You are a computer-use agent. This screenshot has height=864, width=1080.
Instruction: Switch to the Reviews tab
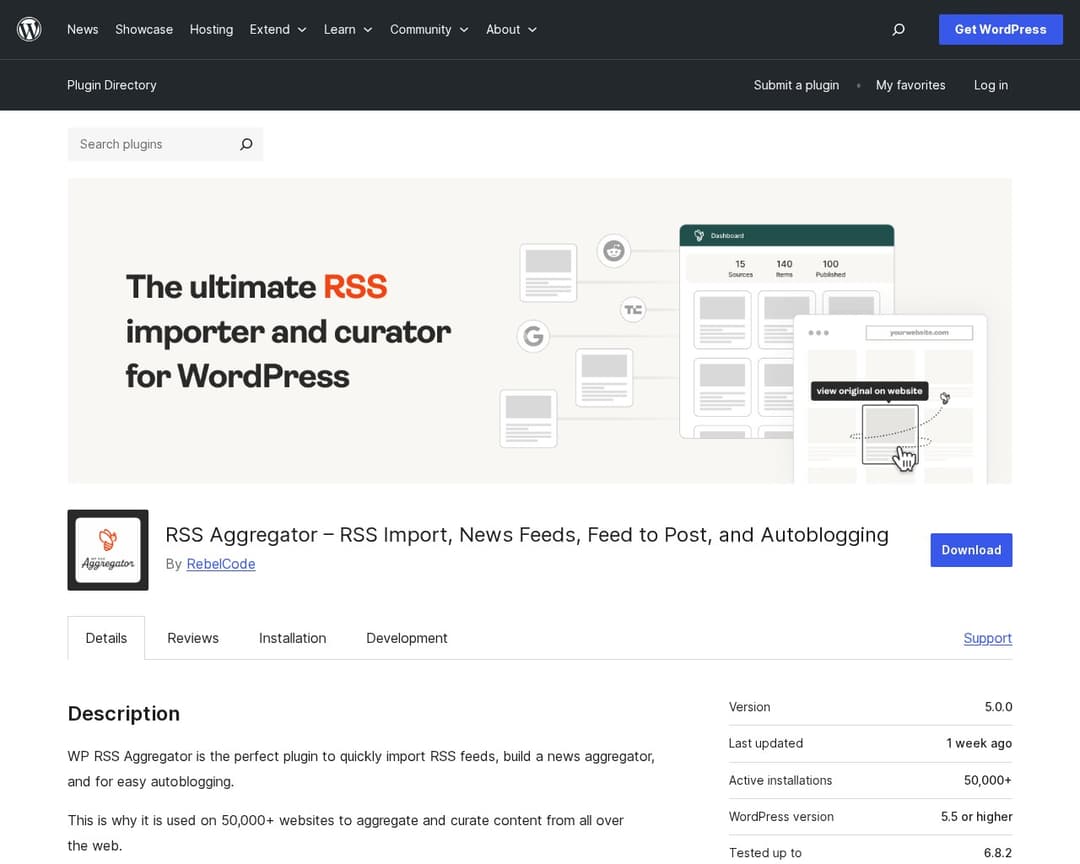[192, 637]
